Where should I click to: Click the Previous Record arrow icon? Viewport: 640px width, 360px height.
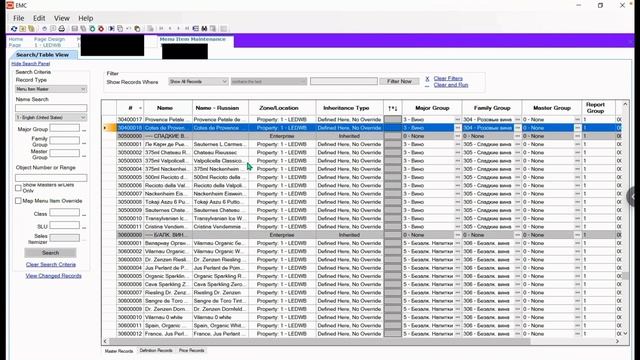point(170,29)
